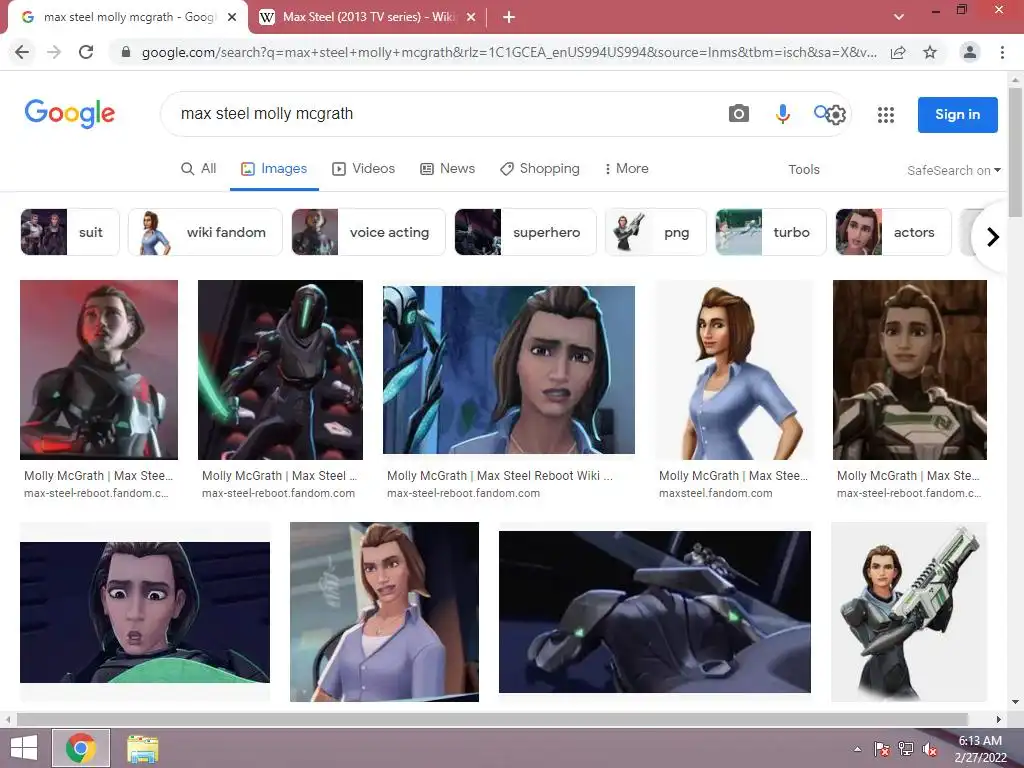Open the maxsteel.fandom.com source link
This screenshot has width=1024, height=768.
pyautogui.click(x=715, y=493)
